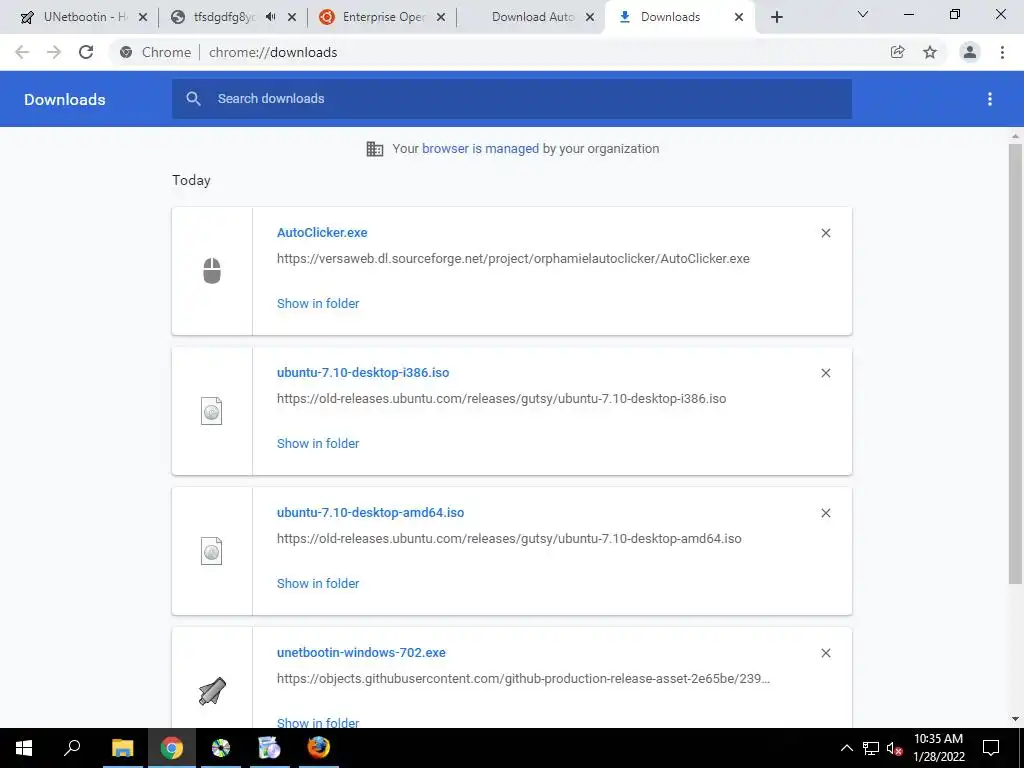The image size is (1024, 768).
Task: Open the AutoClicker.exe file link
Action: coord(322,232)
